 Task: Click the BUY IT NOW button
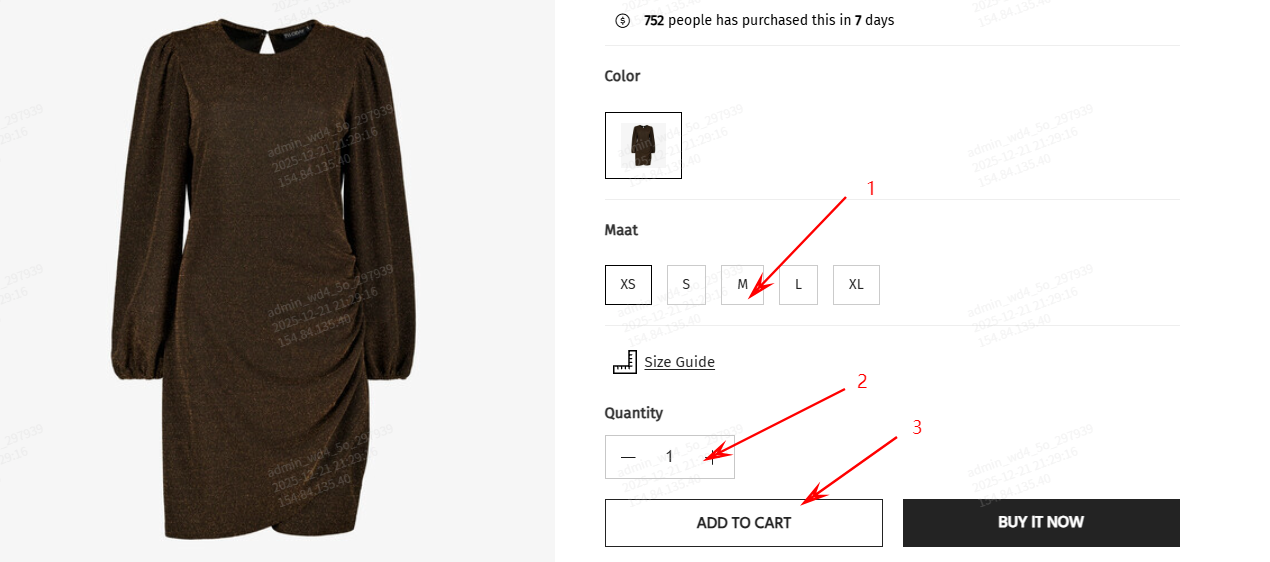[1041, 522]
